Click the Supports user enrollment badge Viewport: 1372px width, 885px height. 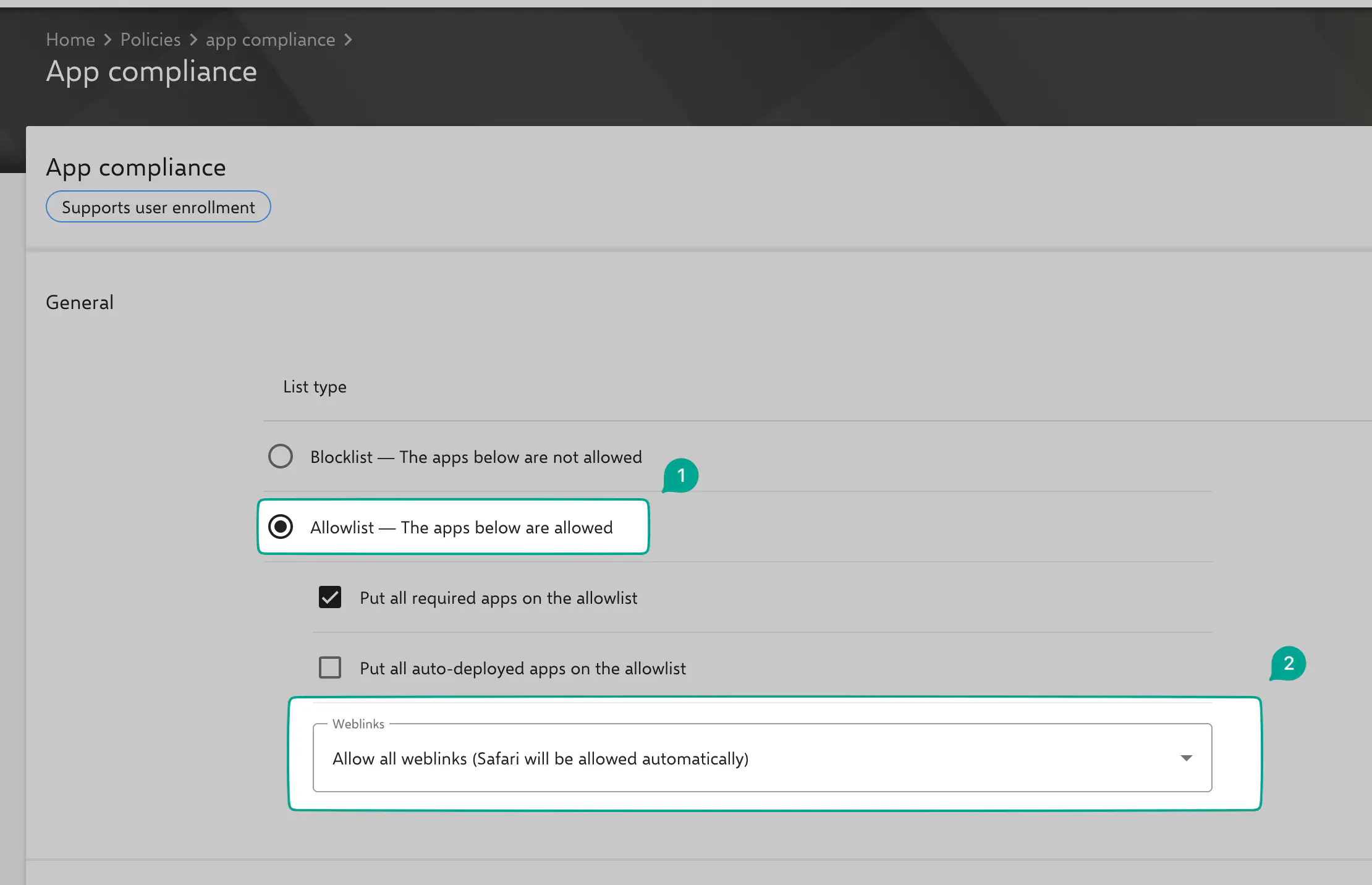(158, 207)
